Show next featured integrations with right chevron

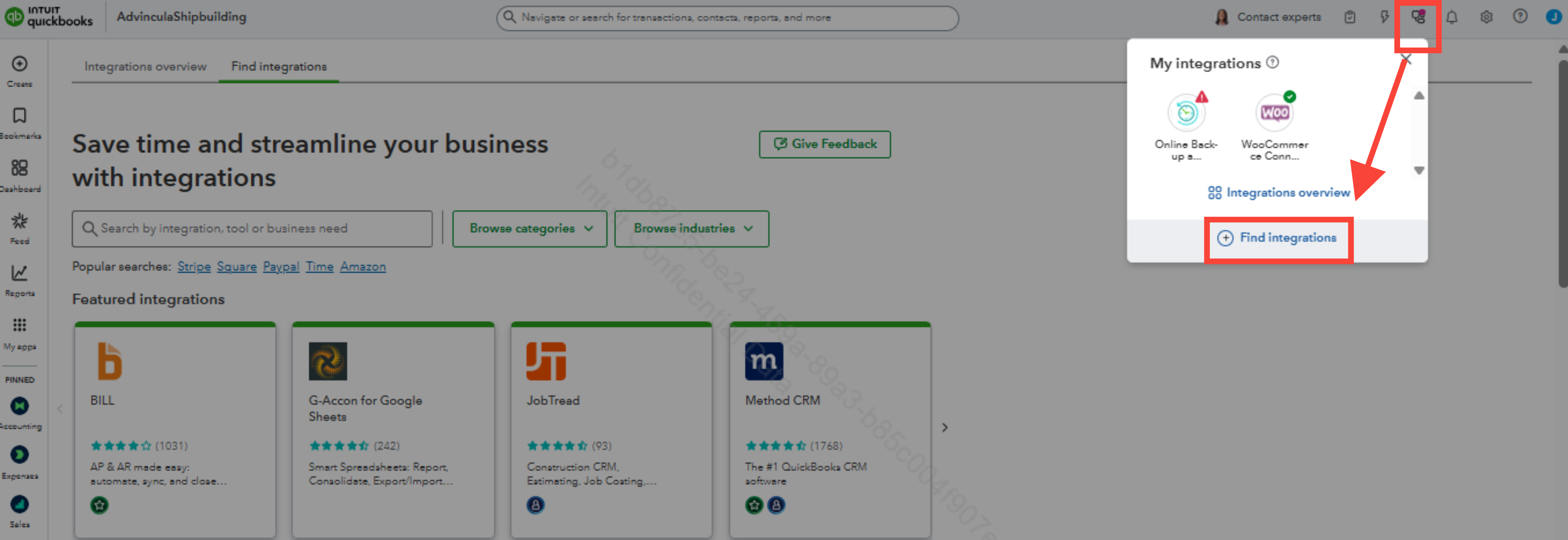coord(945,428)
